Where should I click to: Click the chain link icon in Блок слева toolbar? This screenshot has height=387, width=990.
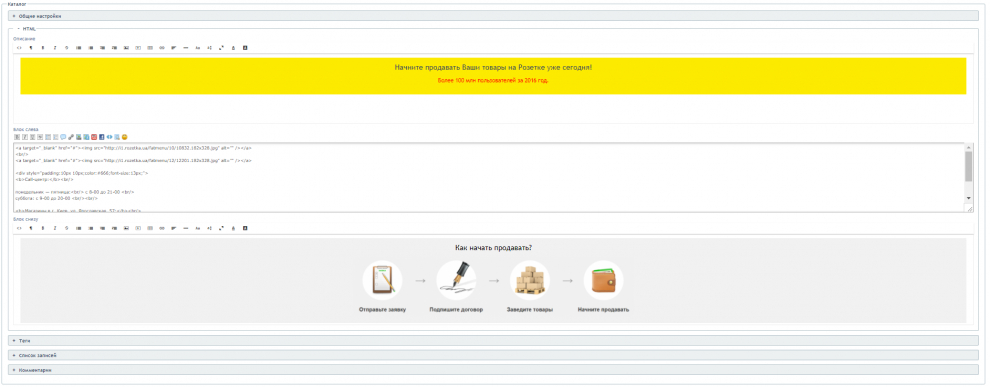[71, 137]
